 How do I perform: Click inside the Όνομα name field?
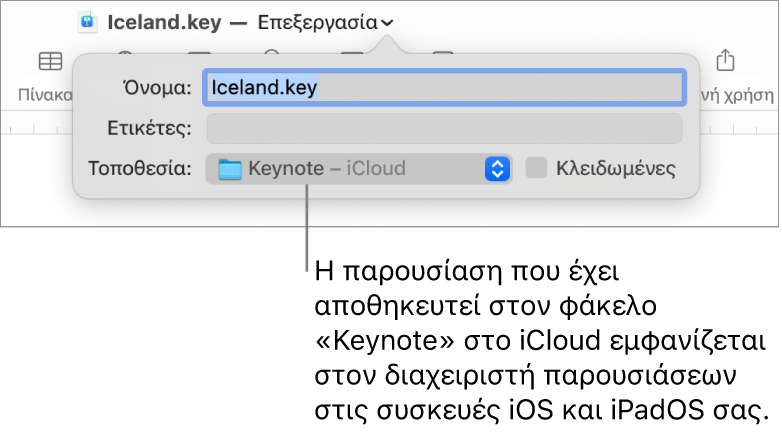pos(444,88)
